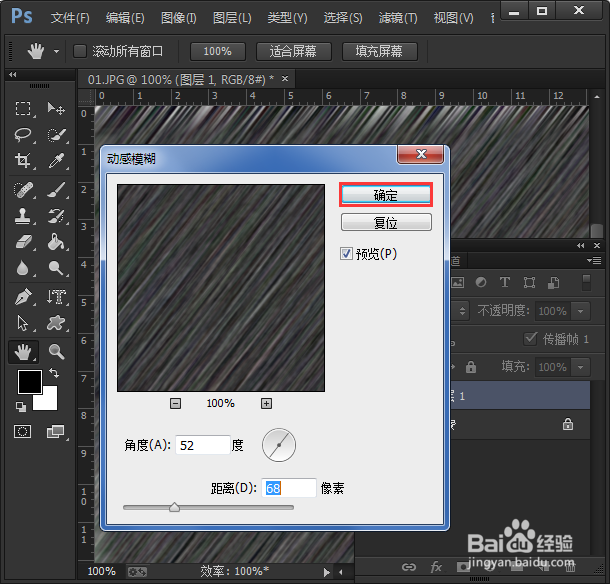Open the Fill dropdown arrow
Viewport: 610px width, 584px height.
pyautogui.click(x=580, y=367)
